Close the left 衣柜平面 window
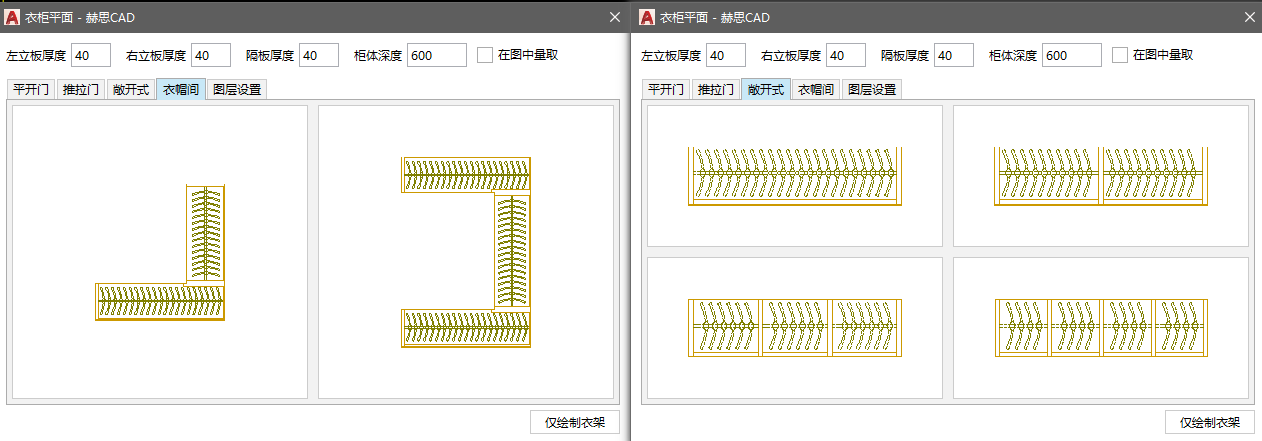This screenshot has width=1262, height=441. (615, 18)
